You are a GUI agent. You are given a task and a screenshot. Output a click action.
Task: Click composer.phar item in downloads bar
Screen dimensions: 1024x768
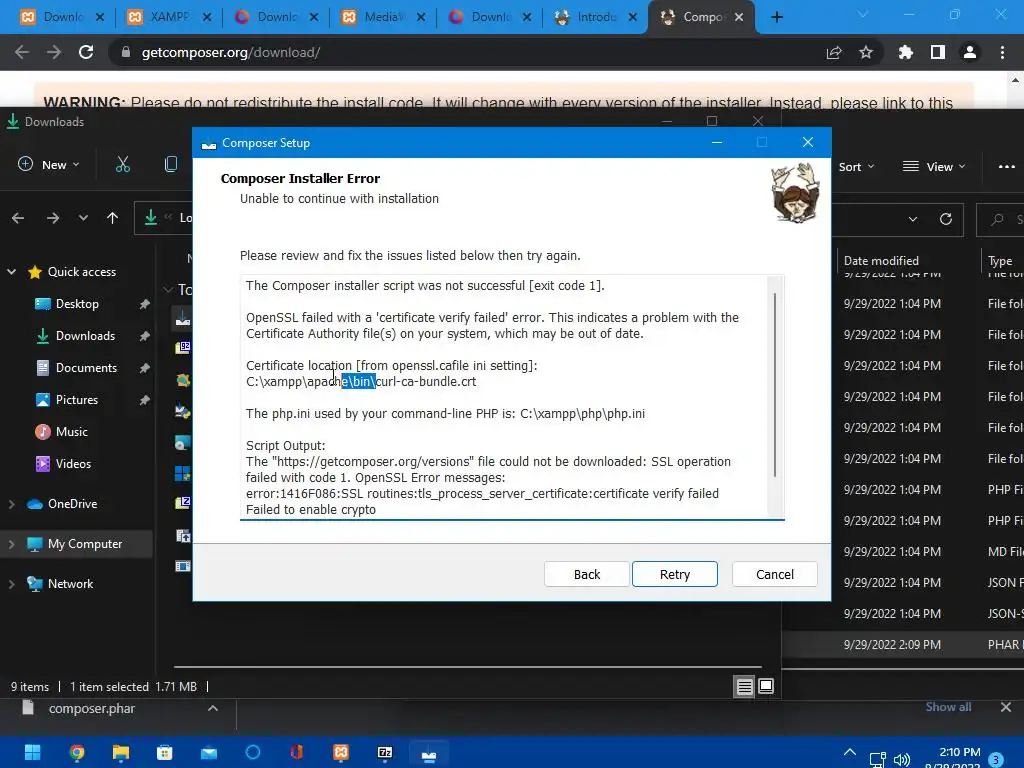[x=91, y=709]
